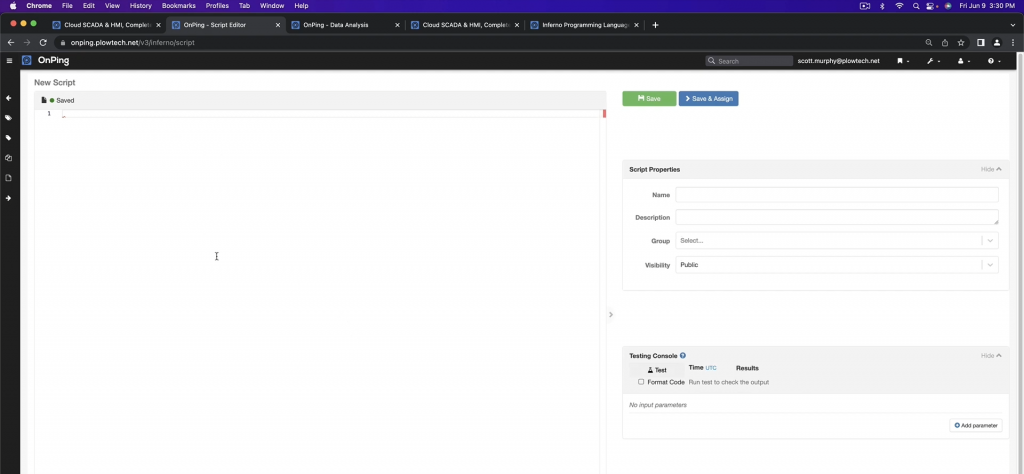1024x474 pixels.
Task: Click the OnPing Search box
Action: point(749,61)
